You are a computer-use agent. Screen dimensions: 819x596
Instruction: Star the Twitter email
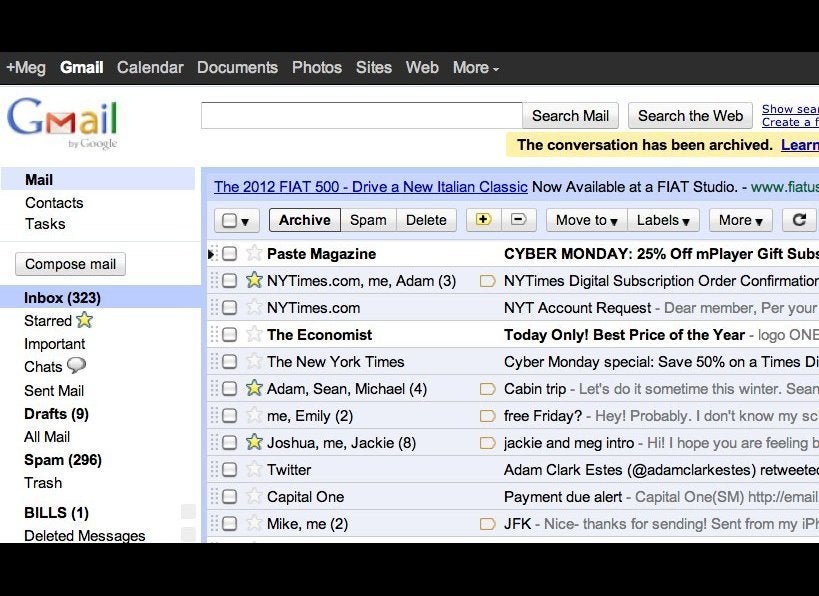point(254,469)
